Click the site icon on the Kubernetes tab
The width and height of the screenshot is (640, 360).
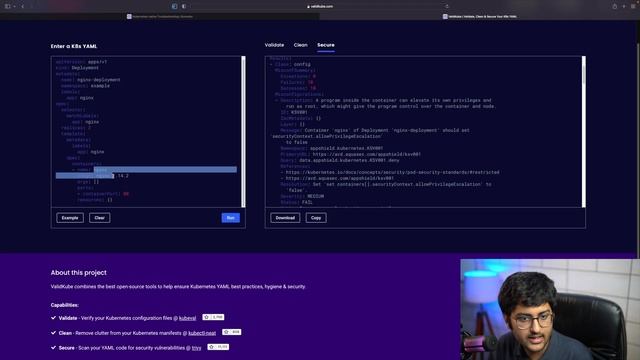click(x=129, y=17)
